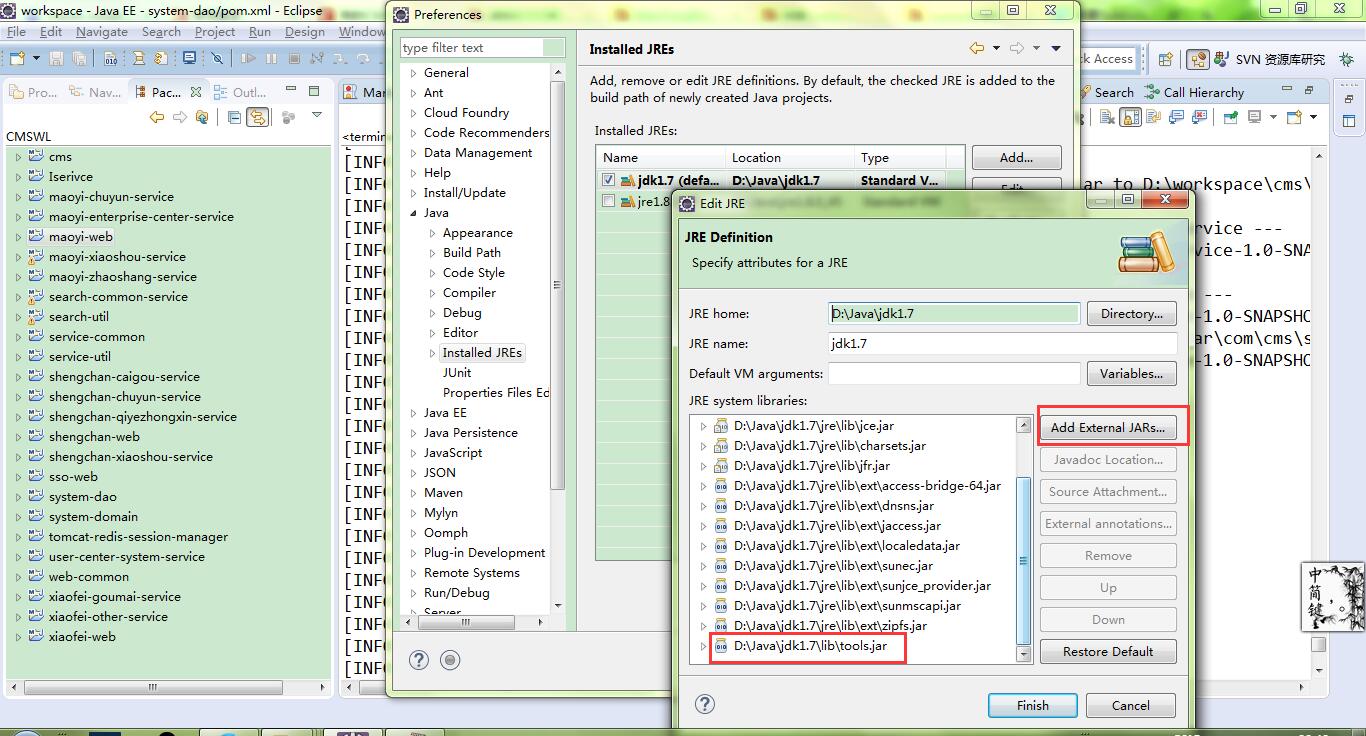Click the Preferences forward navigation arrow
Viewport: 1366px width, 736px height.
click(x=1017, y=48)
